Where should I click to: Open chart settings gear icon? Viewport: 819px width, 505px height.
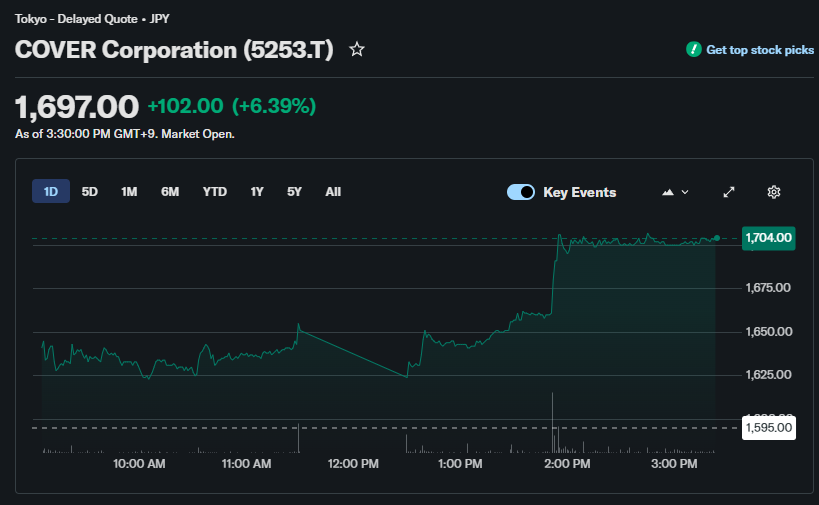tap(774, 192)
